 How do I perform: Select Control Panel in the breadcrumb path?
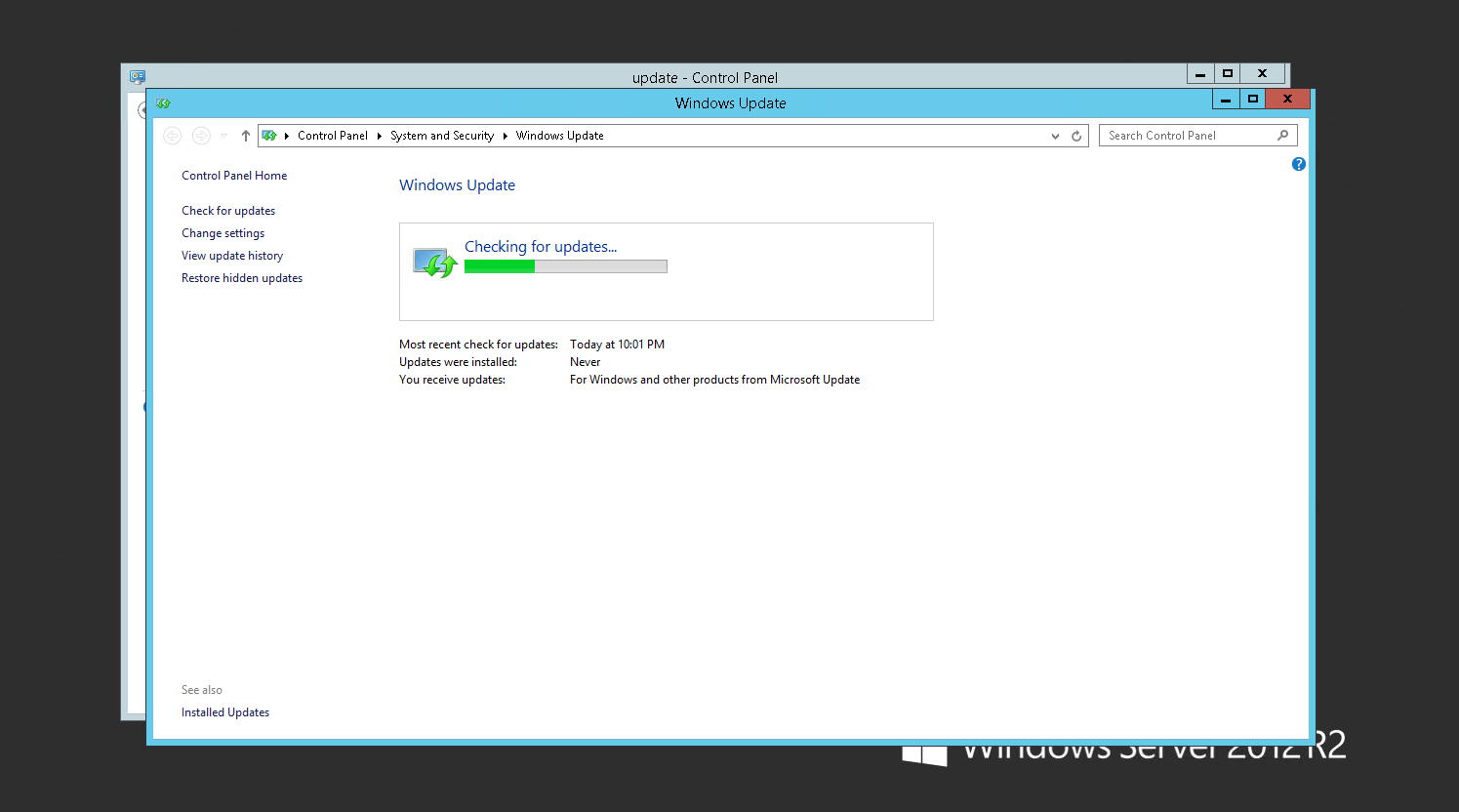coord(332,136)
